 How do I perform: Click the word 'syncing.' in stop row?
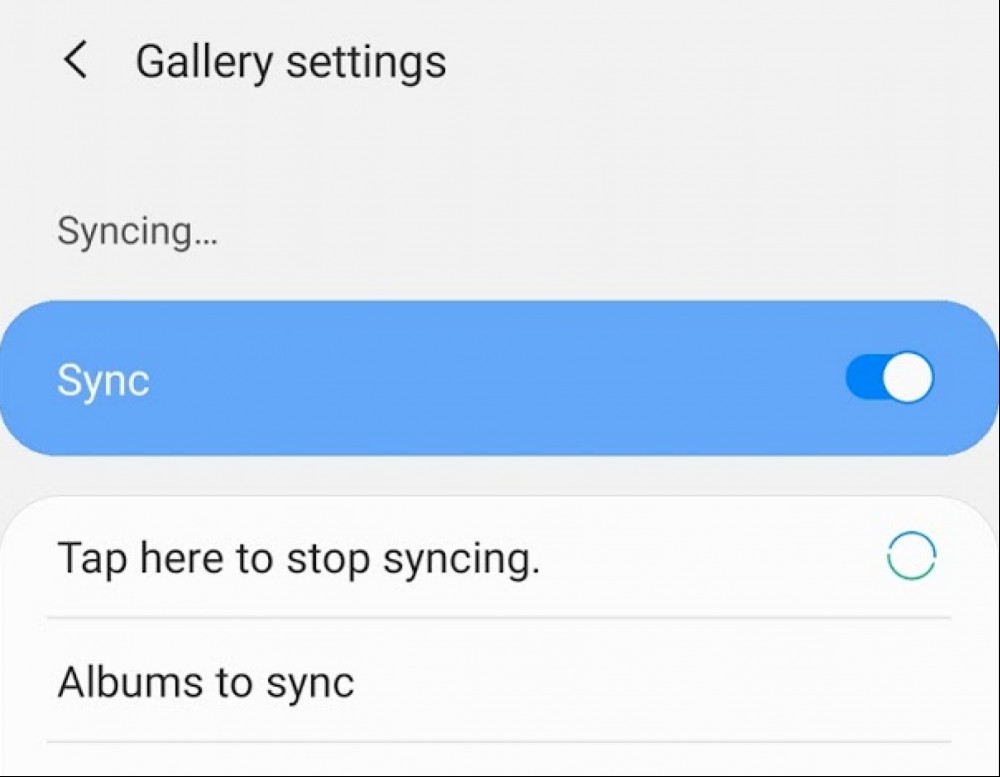[461, 559]
